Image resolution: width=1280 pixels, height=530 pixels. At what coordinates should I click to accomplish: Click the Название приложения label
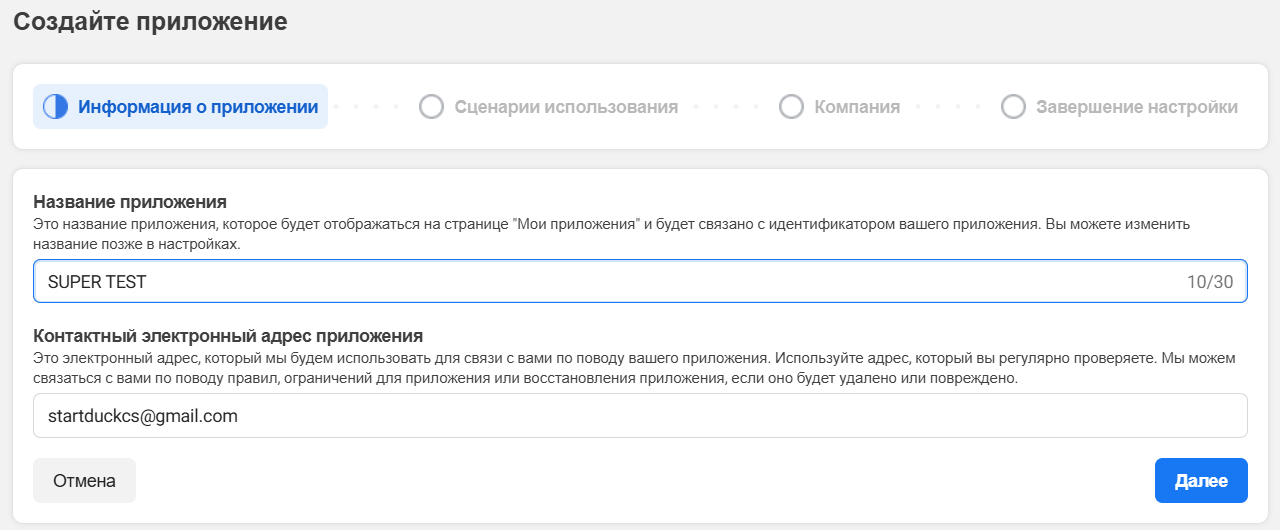click(130, 202)
